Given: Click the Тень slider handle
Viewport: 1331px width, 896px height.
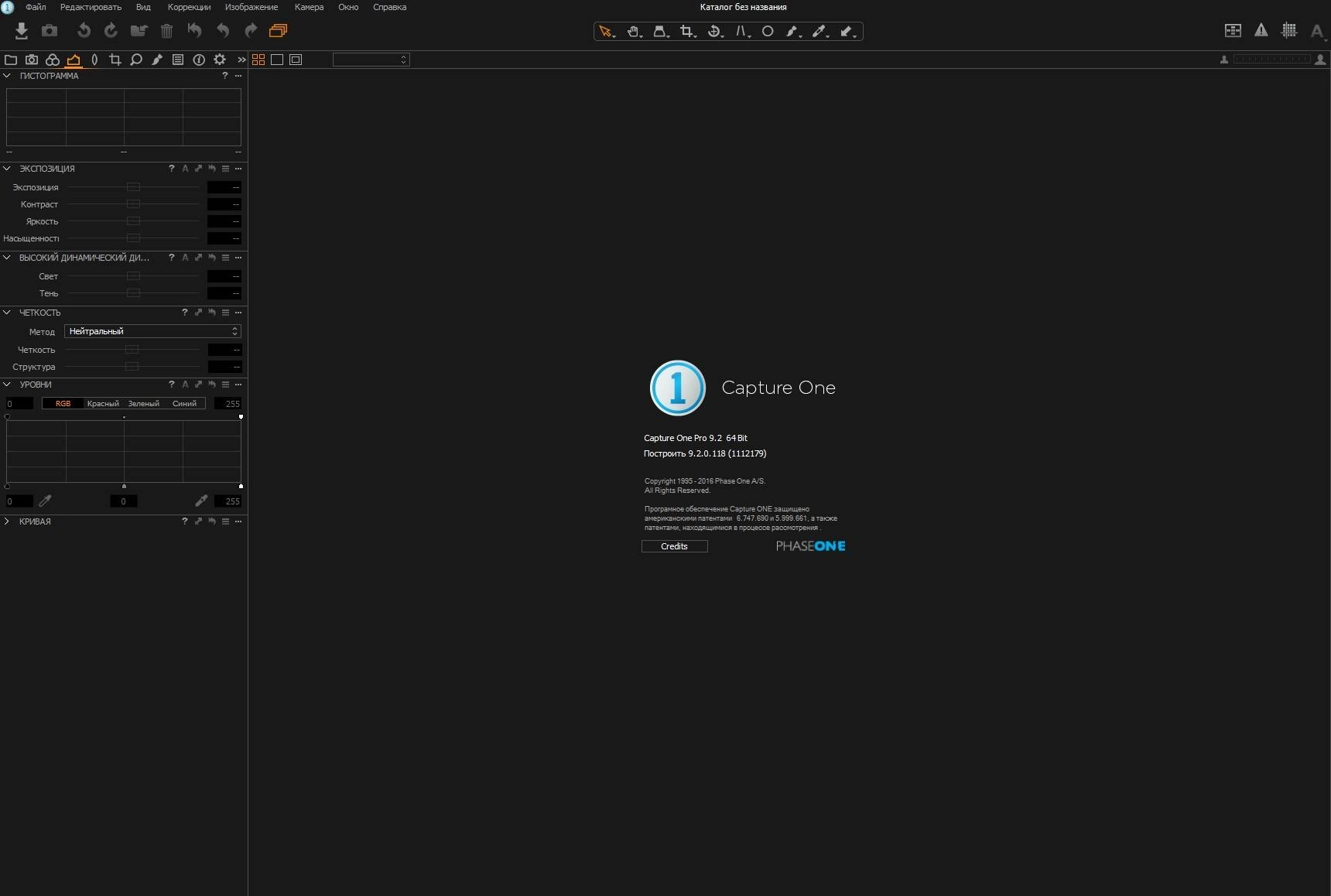Looking at the screenshot, I should 133,293.
